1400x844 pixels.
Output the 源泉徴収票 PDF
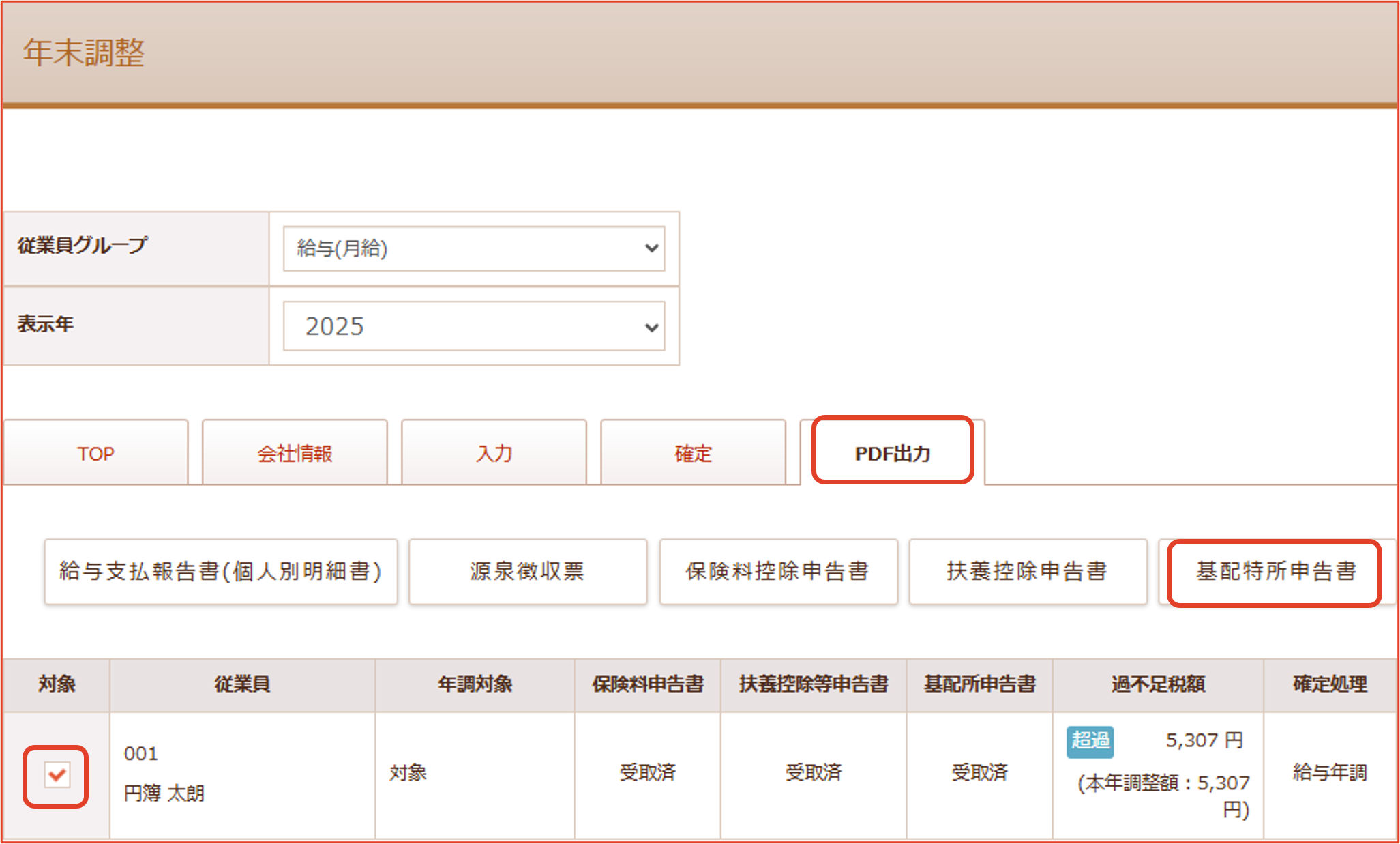(x=527, y=571)
